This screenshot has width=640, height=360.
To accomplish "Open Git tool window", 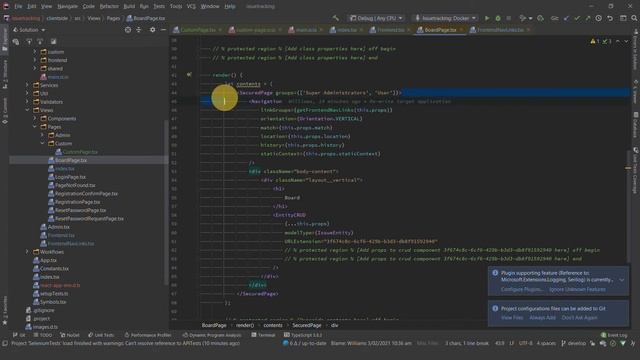I will [x=19, y=335].
